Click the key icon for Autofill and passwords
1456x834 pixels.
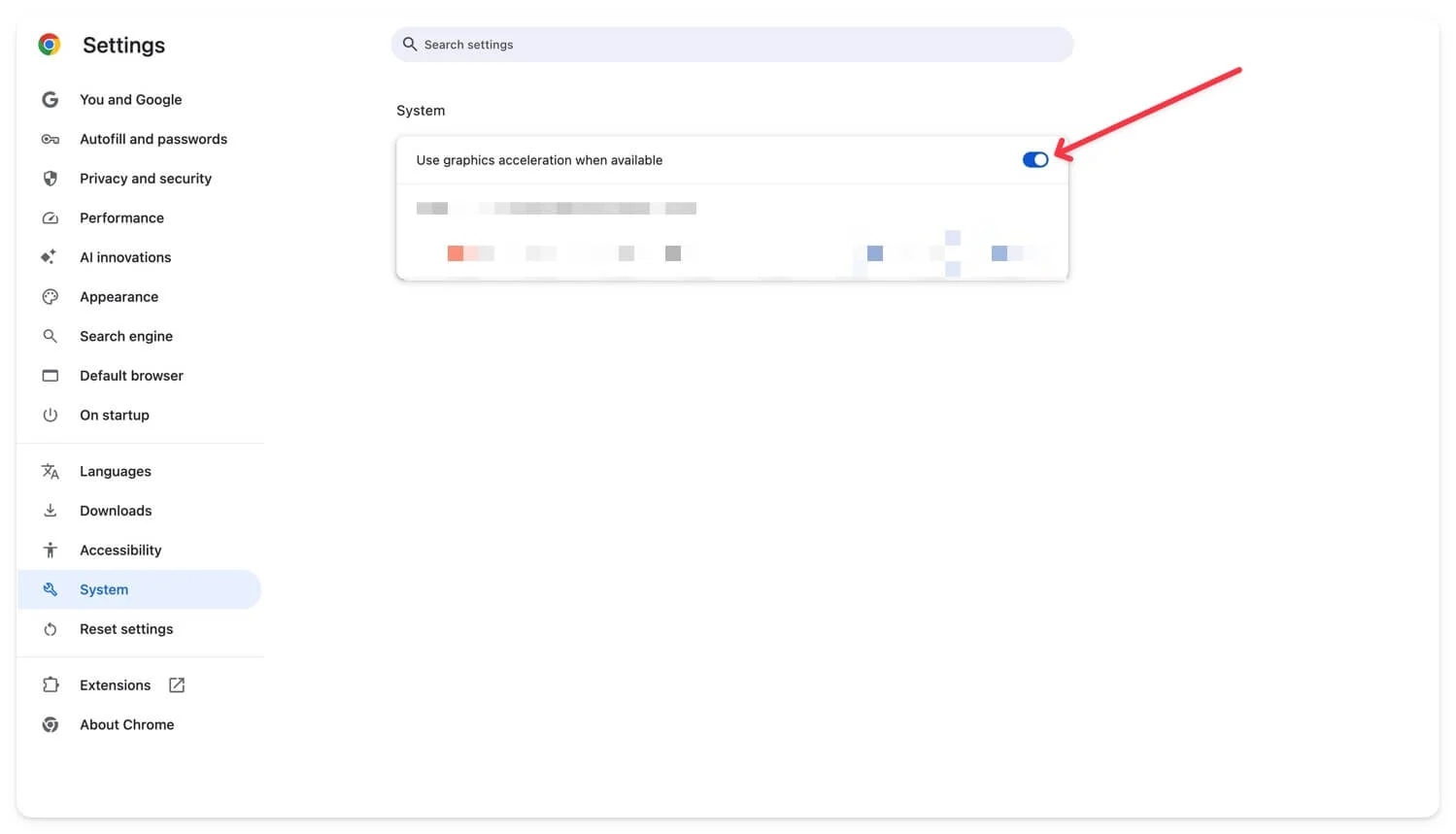point(51,140)
